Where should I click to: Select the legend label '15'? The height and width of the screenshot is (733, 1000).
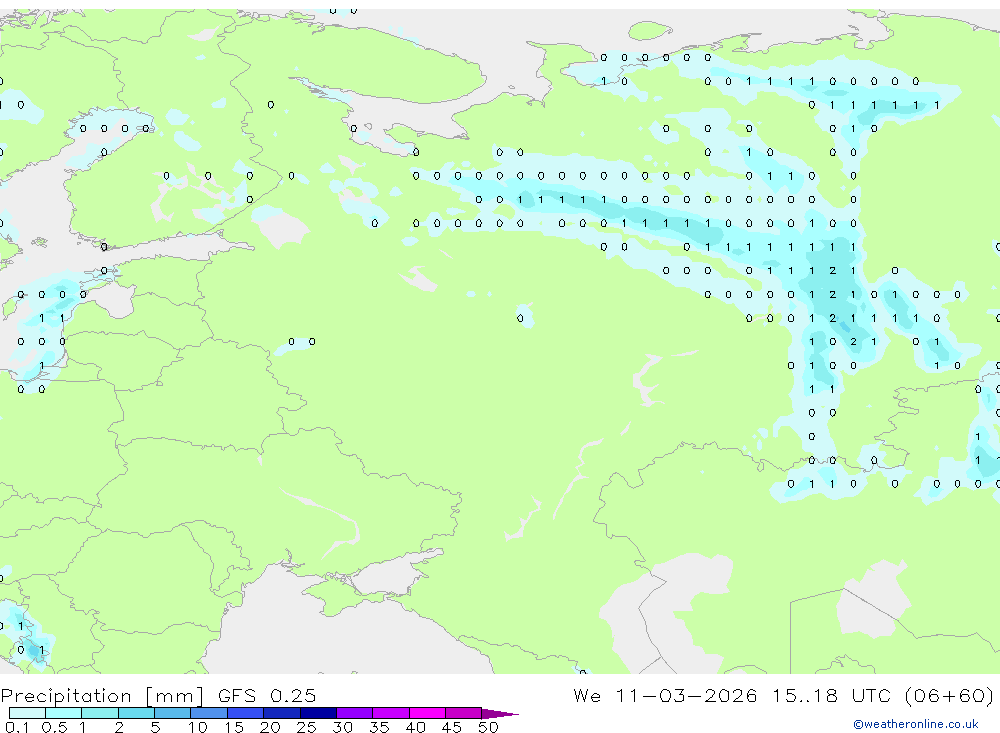coord(234,727)
